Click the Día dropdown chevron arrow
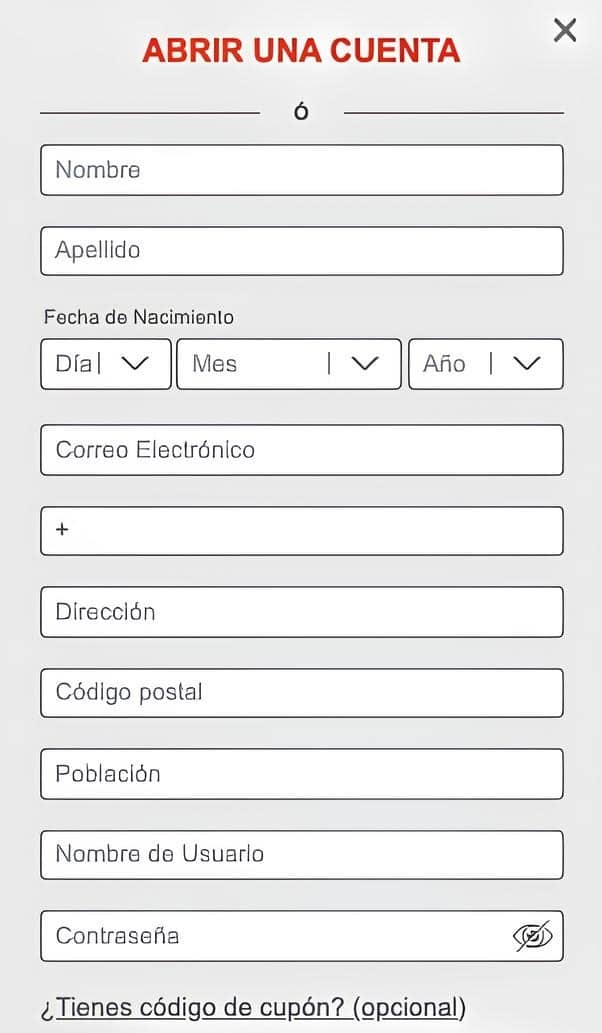This screenshot has width=602, height=1033. coord(134,364)
